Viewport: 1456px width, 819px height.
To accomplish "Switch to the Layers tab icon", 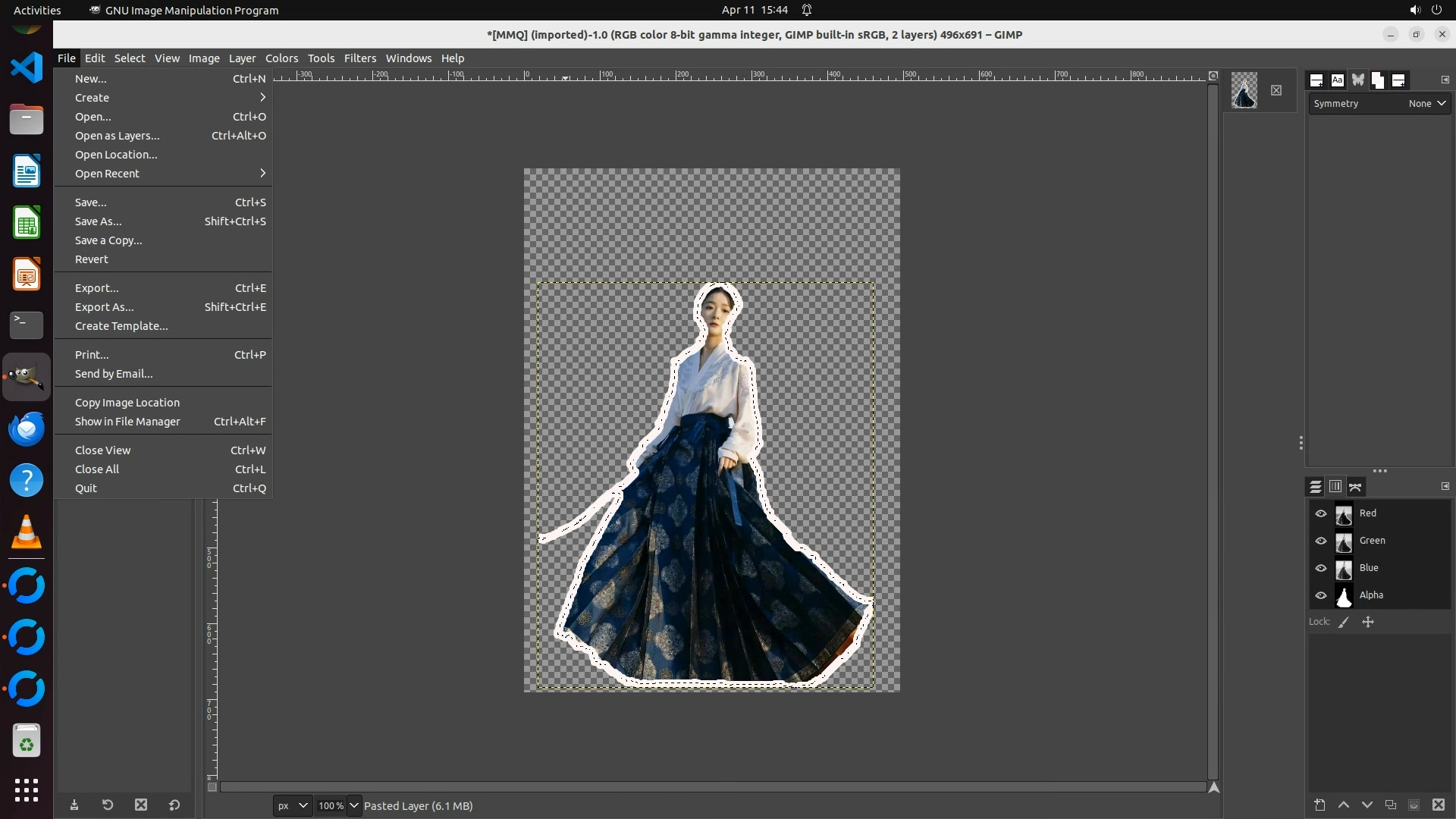I will click(x=1316, y=487).
